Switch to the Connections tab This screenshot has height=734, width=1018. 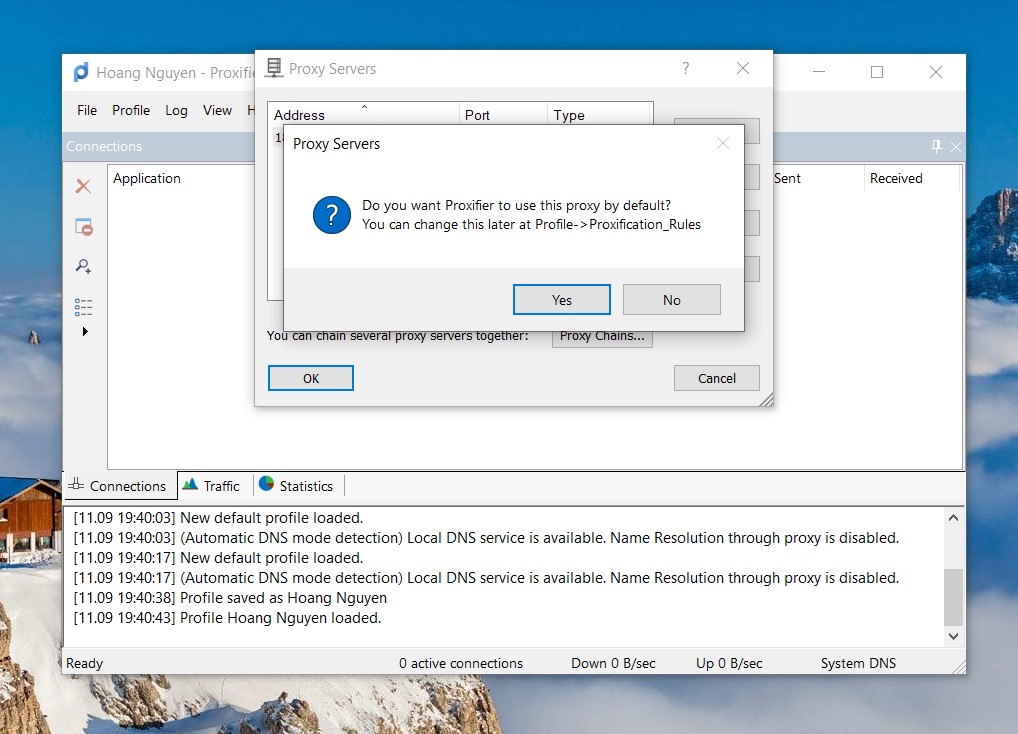tap(120, 486)
